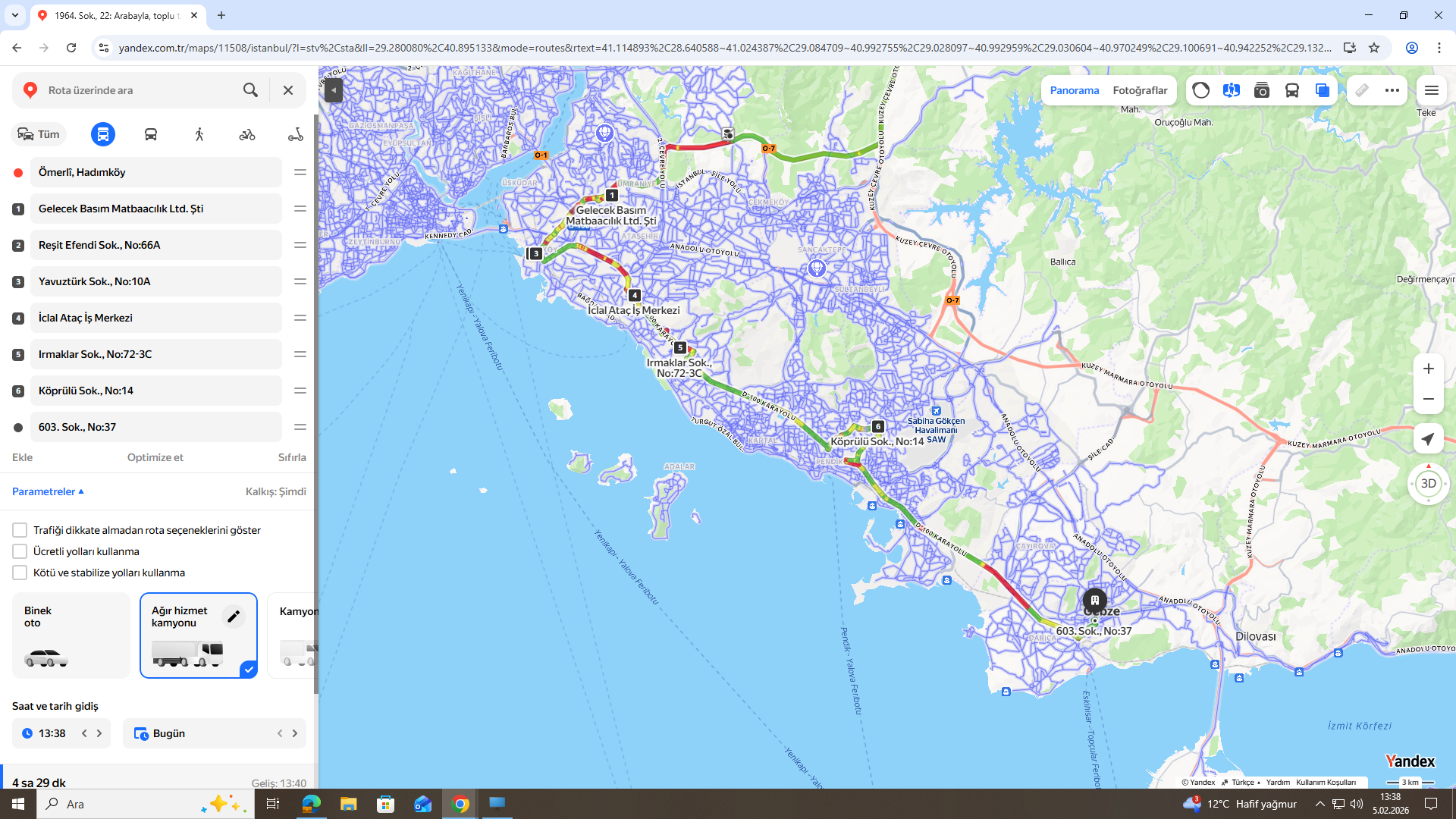Click 'Optimize et' to optimize route
This screenshot has width=1456, height=819.
pyautogui.click(x=155, y=457)
